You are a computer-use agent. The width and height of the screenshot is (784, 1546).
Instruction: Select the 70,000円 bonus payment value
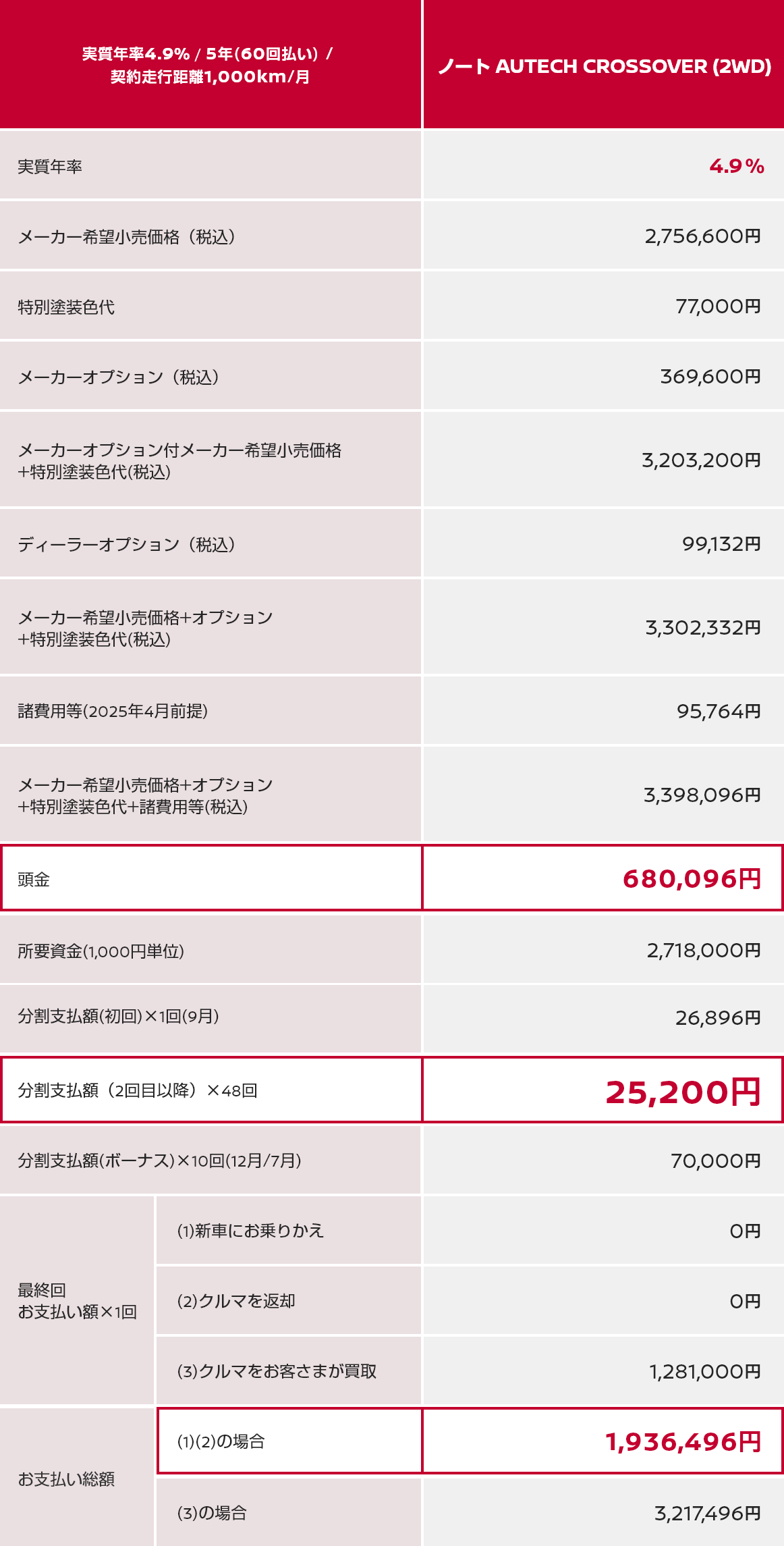(x=715, y=1161)
